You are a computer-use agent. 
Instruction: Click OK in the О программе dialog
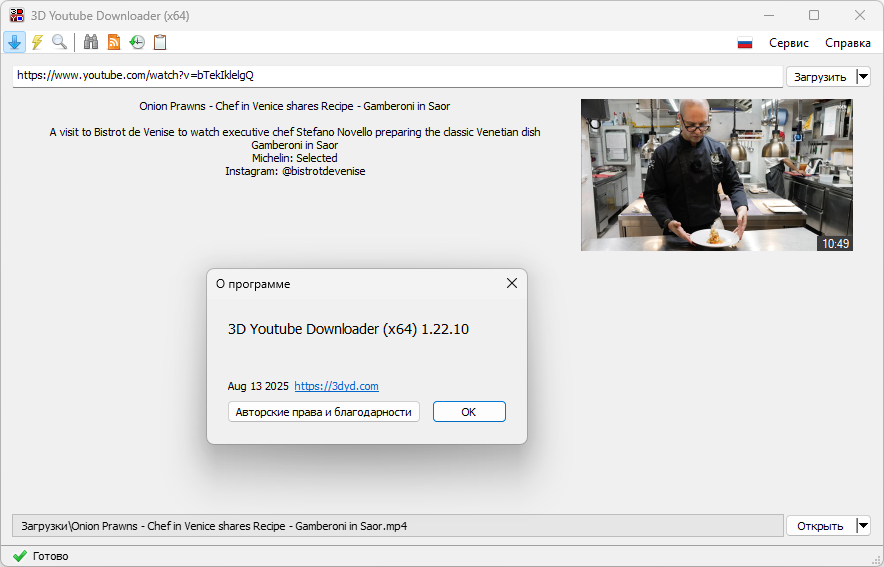(x=469, y=412)
